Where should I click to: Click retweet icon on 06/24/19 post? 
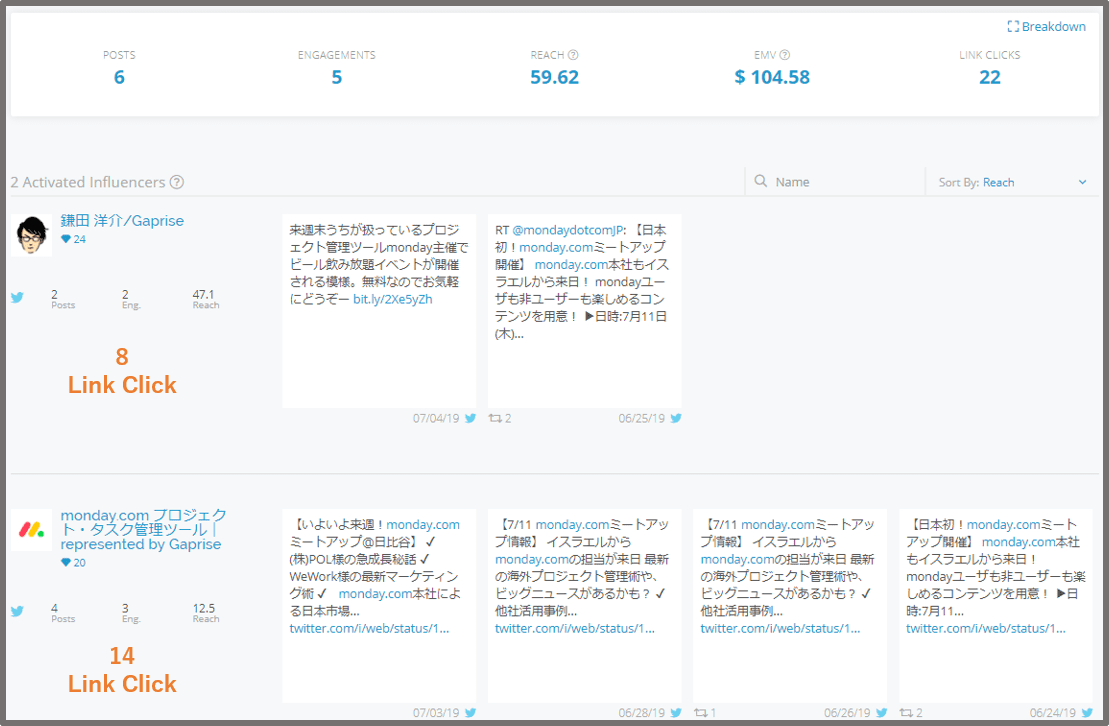click(x=906, y=713)
